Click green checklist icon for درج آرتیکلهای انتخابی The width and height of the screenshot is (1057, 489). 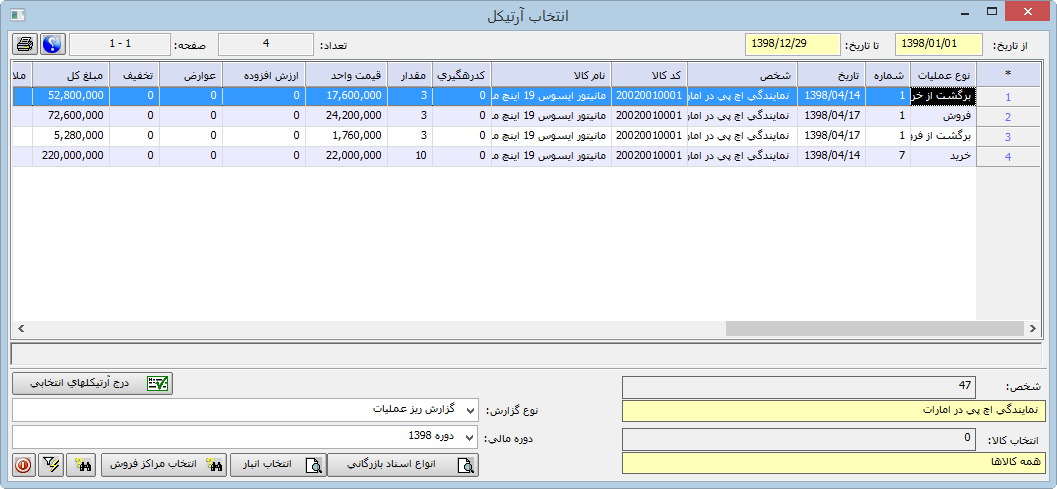(157, 383)
